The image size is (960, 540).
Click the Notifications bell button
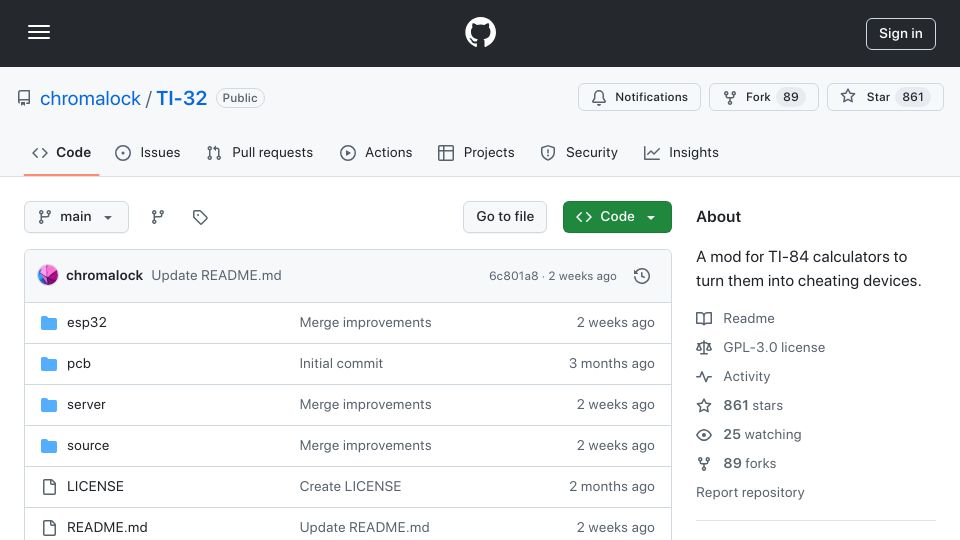coord(639,97)
